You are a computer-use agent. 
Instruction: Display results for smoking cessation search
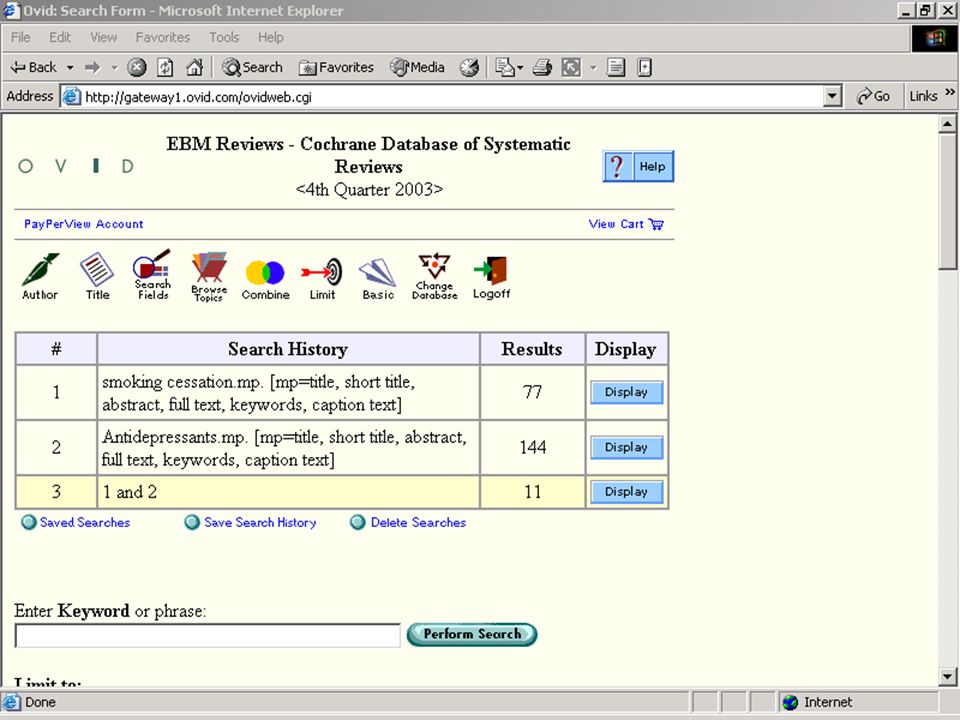pyautogui.click(x=626, y=392)
